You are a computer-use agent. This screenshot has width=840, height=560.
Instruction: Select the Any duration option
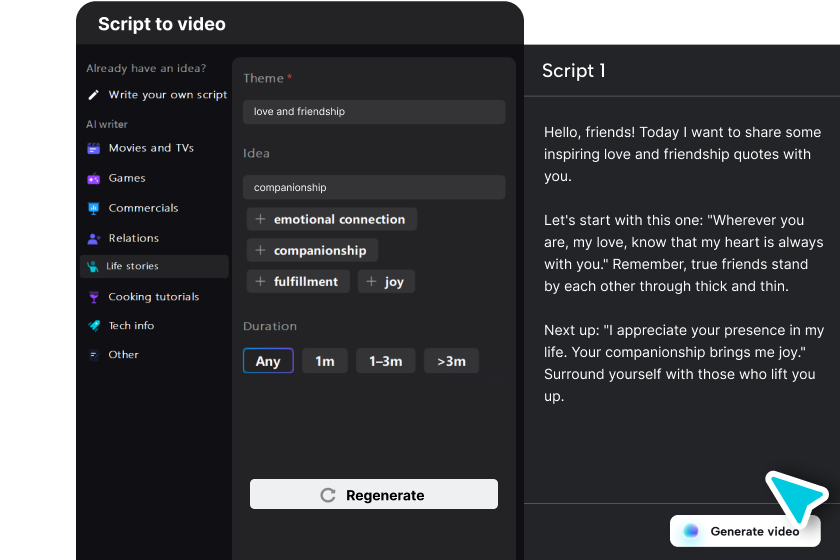click(x=268, y=361)
